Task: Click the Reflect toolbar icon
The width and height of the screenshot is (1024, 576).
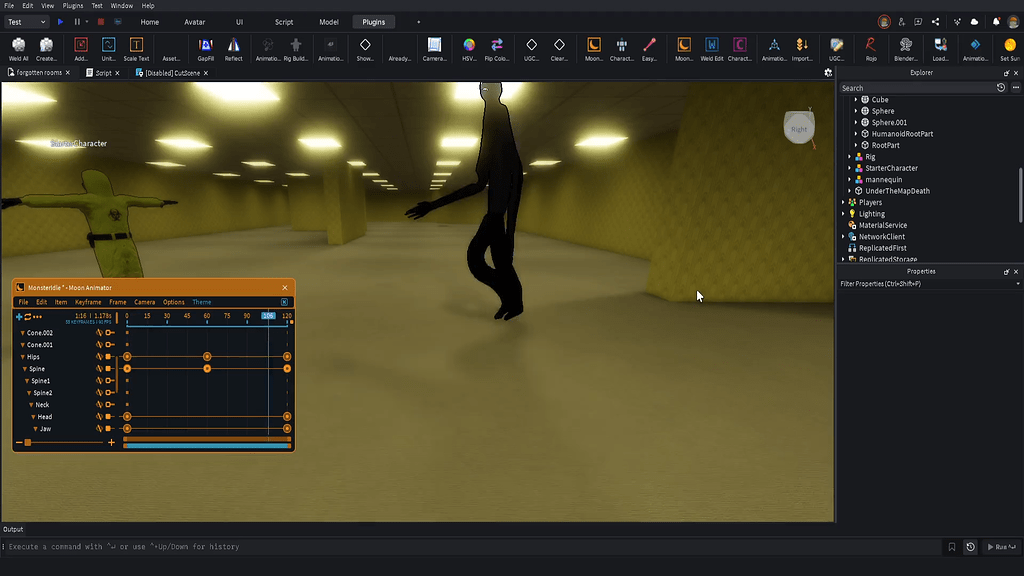Action: [x=233, y=45]
